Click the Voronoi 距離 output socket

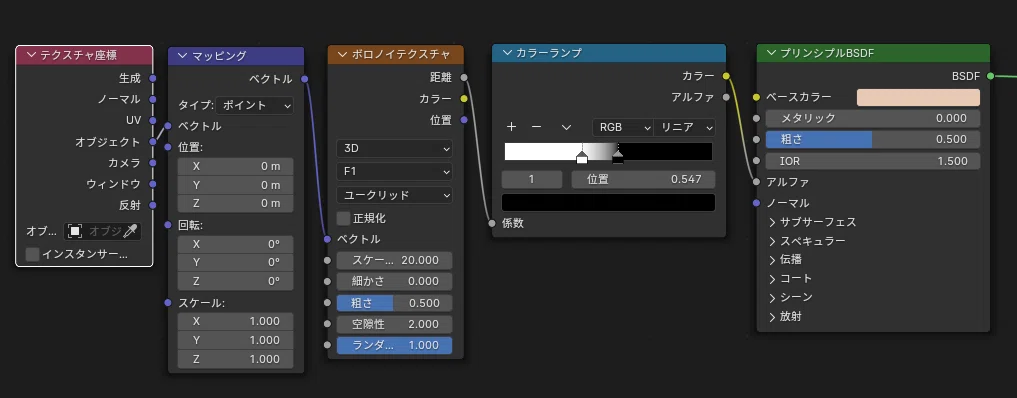(464, 78)
